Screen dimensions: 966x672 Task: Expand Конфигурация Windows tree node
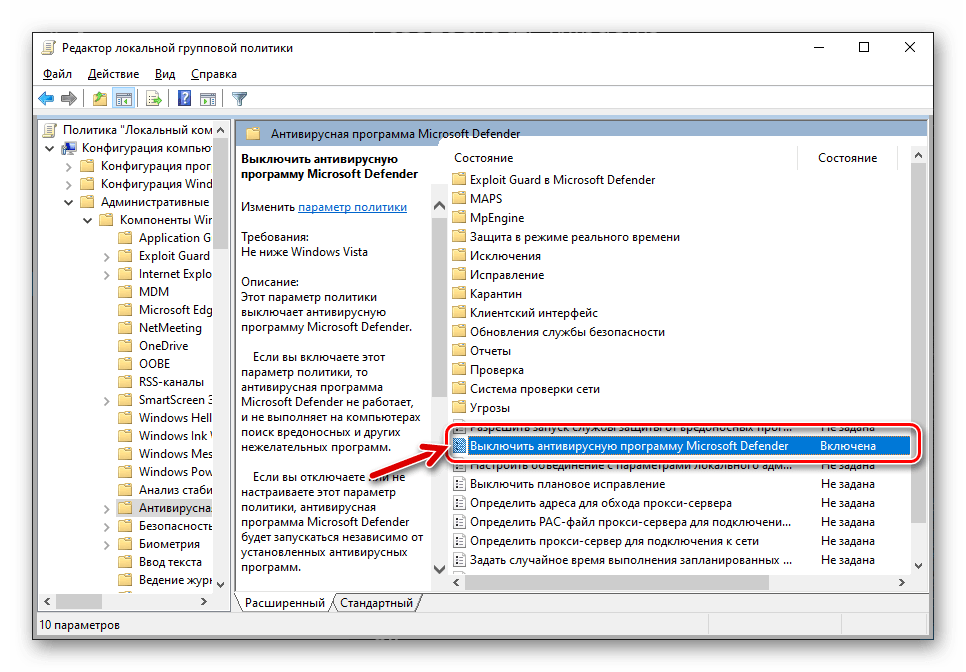[x=68, y=184]
